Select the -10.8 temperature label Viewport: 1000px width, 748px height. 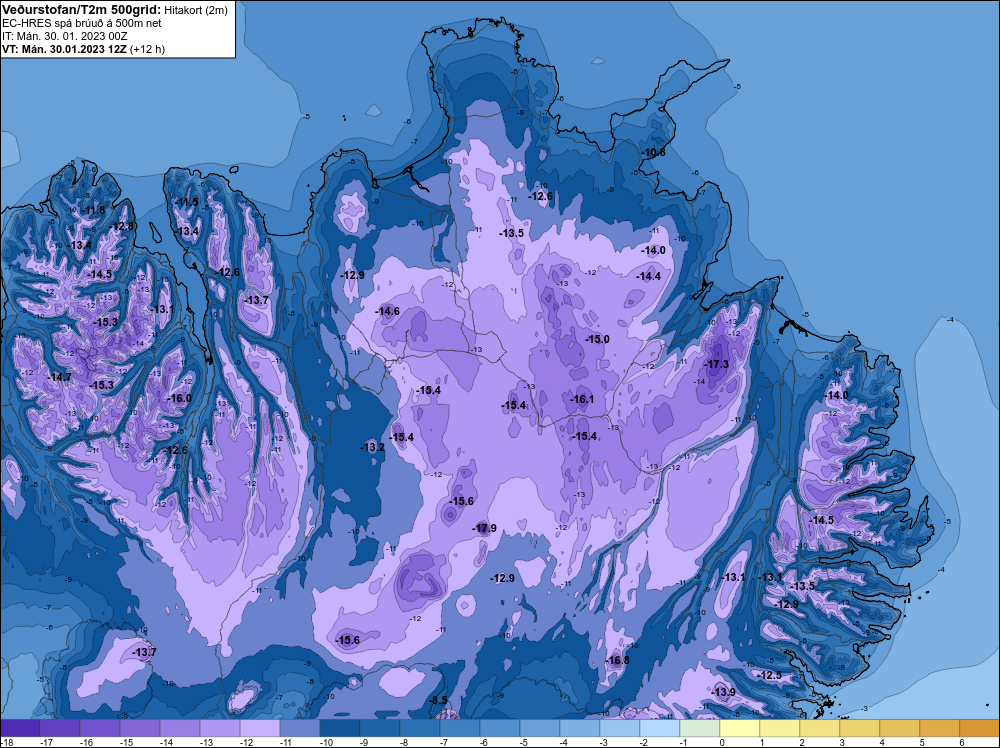[652, 152]
